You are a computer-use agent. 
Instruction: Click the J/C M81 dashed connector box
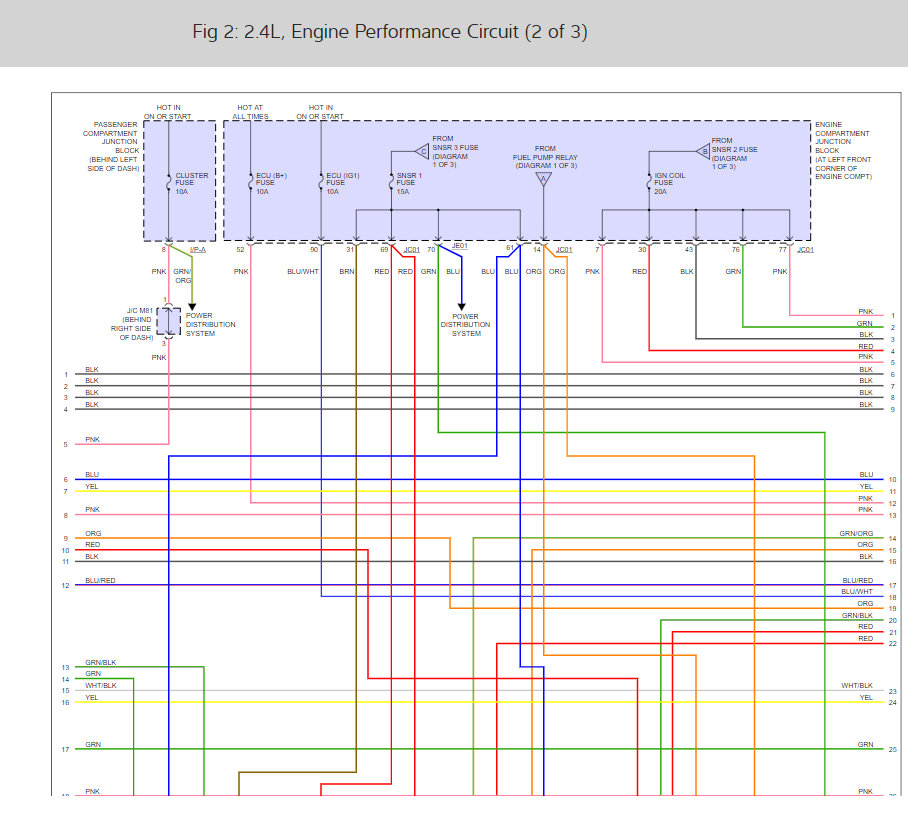point(169,321)
